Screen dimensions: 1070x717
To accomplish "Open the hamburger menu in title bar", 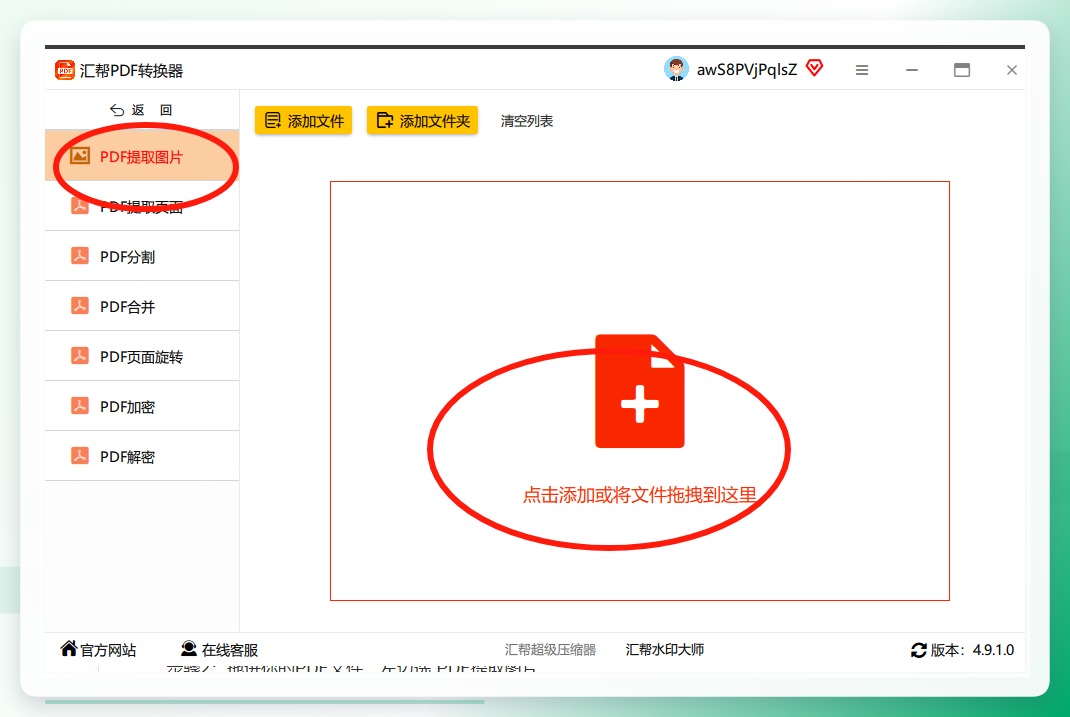I will 862,70.
